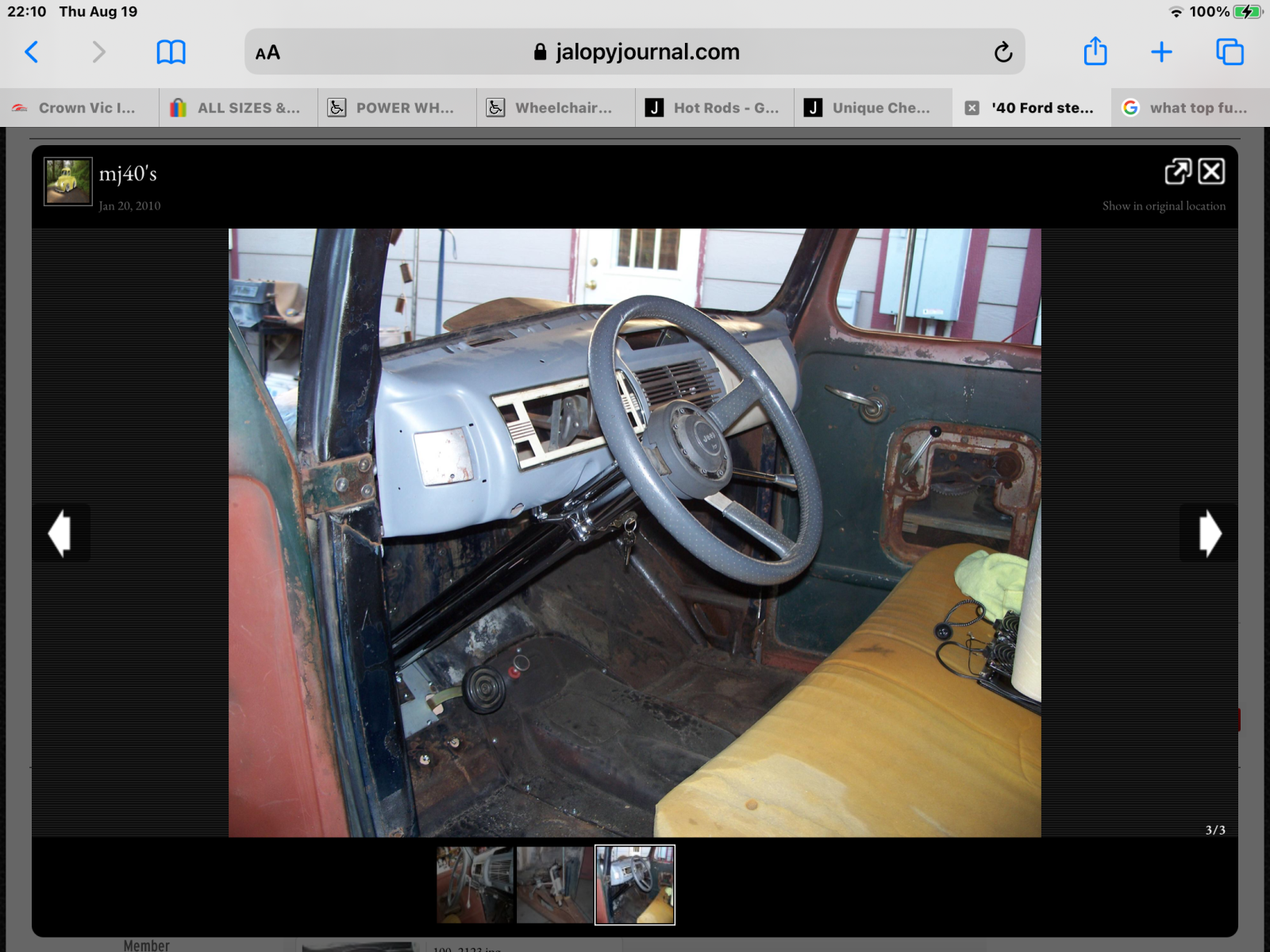The width and height of the screenshot is (1270, 952).
Task: Close the '40 Ford ste... tab
Action: [972, 108]
